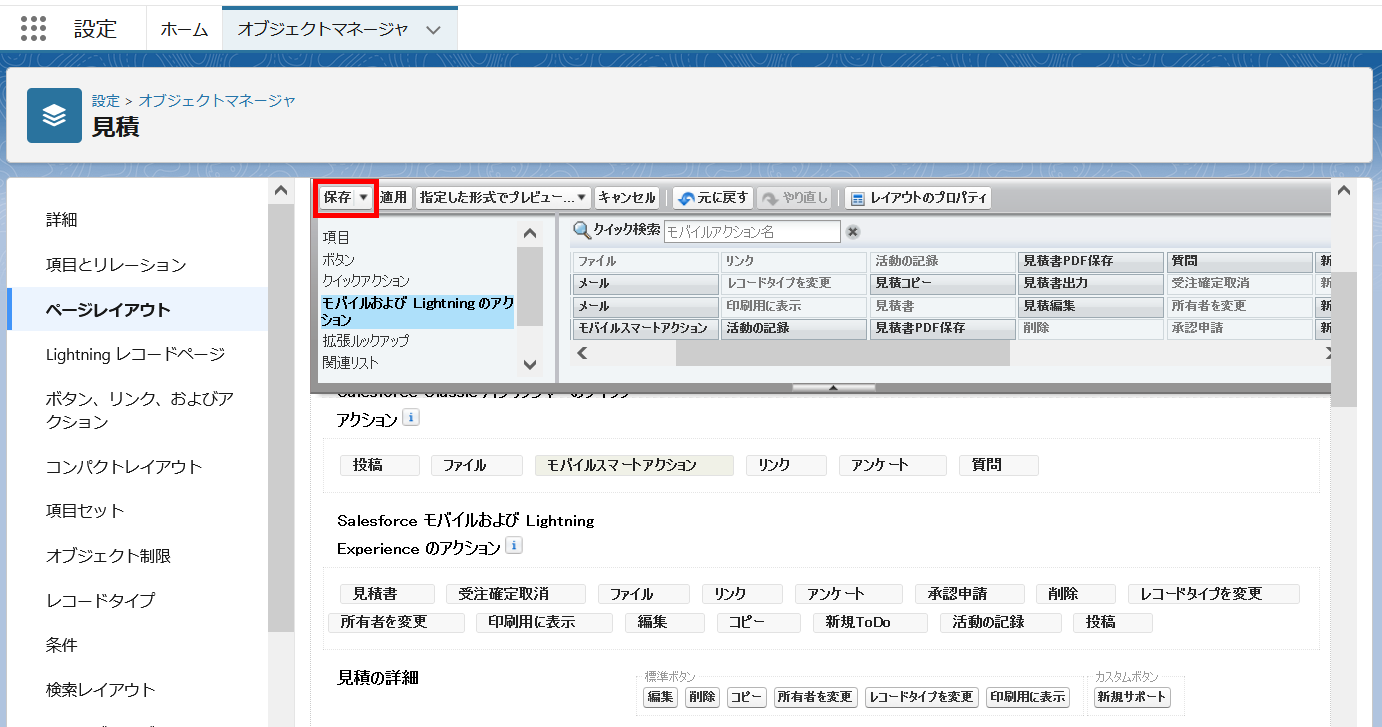Open the 保存 dropdown arrow

click(363, 198)
